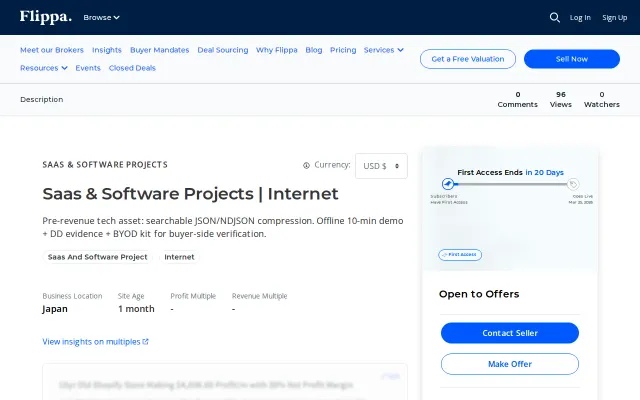The width and height of the screenshot is (640, 400).
Task: Expand the Browse dropdown
Action: 101,18
